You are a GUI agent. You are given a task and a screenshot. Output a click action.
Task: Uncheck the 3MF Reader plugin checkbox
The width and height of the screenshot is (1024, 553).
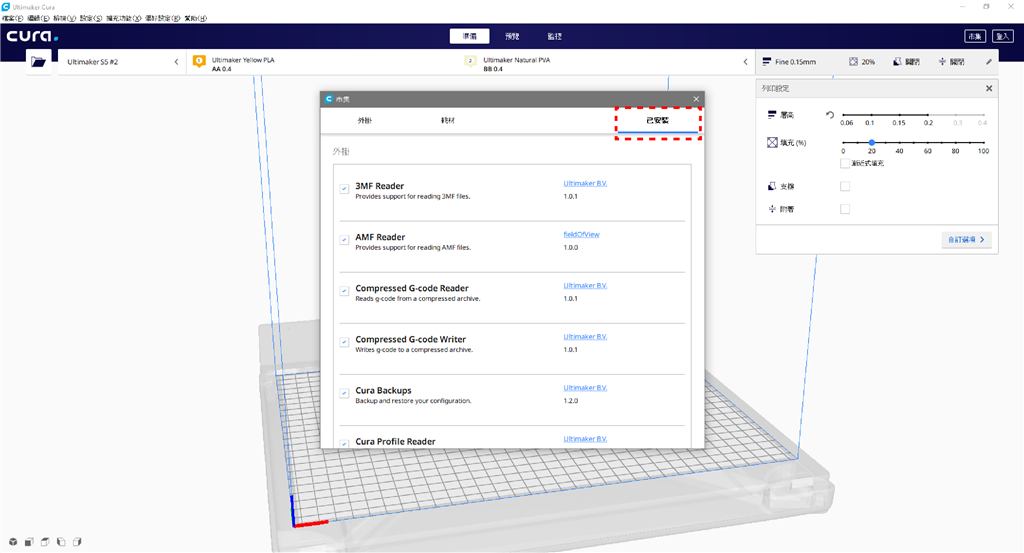click(344, 188)
